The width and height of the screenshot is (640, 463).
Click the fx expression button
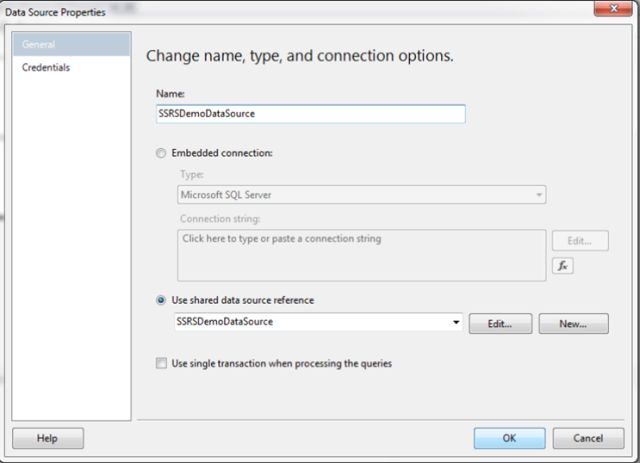(x=563, y=266)
